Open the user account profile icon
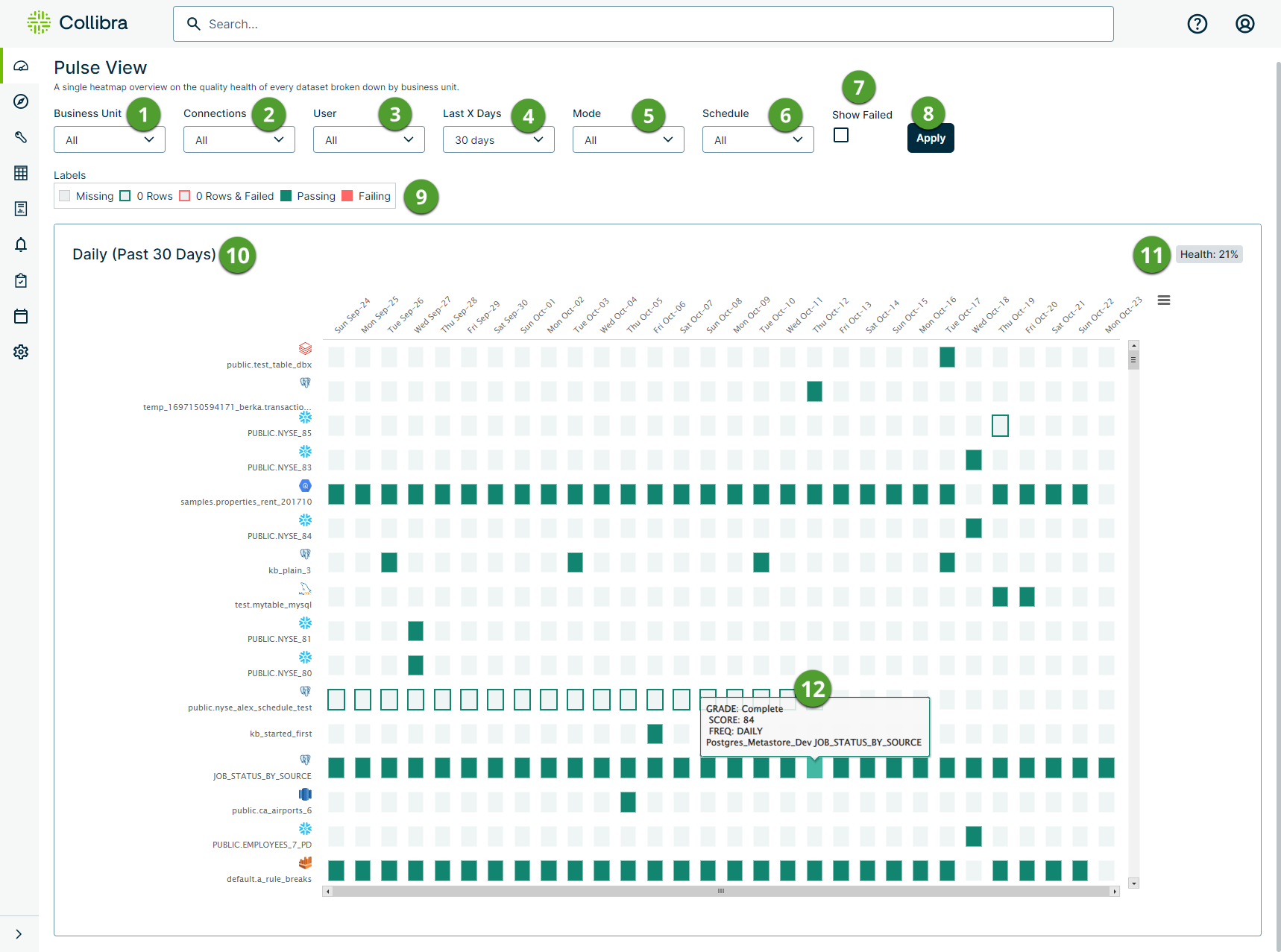 point(1244,24)
